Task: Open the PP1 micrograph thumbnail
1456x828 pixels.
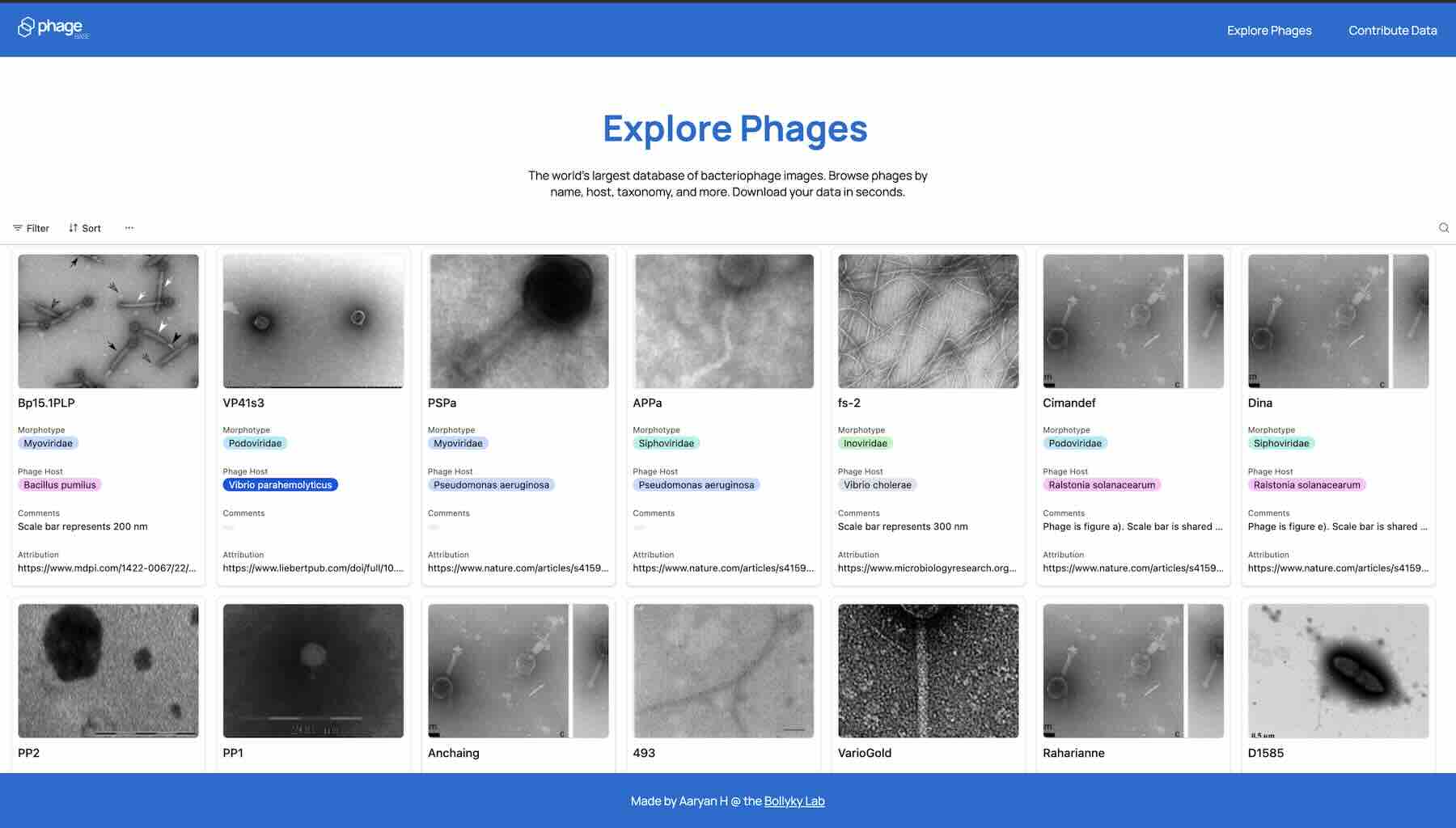Action: [313, 671]
